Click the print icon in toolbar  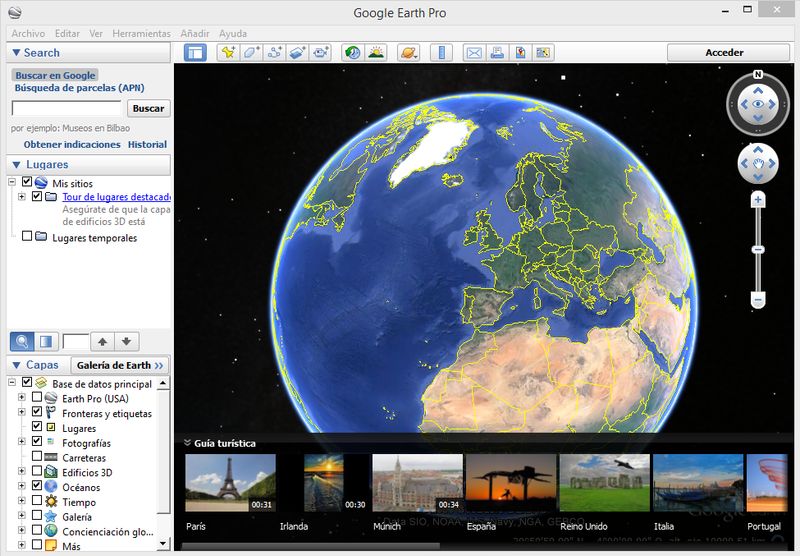(x=497, y=53)
